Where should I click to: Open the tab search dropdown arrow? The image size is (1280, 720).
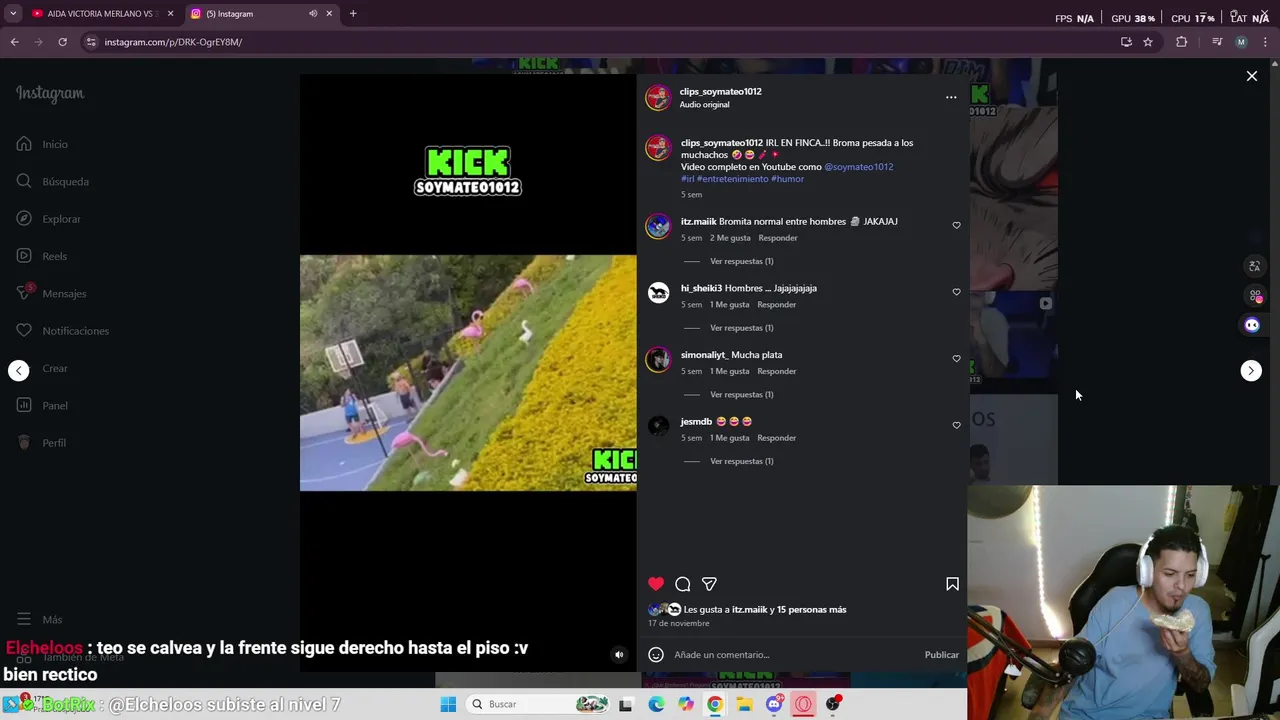coord(12,14)
